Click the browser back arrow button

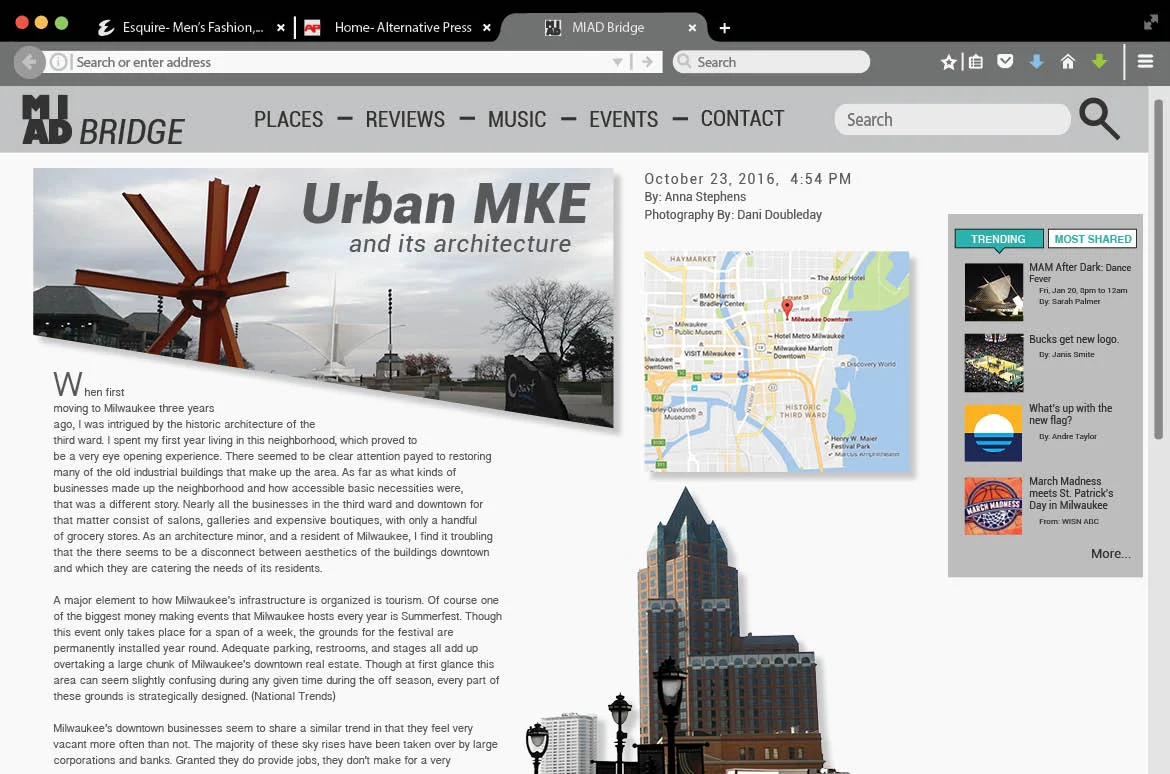(x=28, y=62)
